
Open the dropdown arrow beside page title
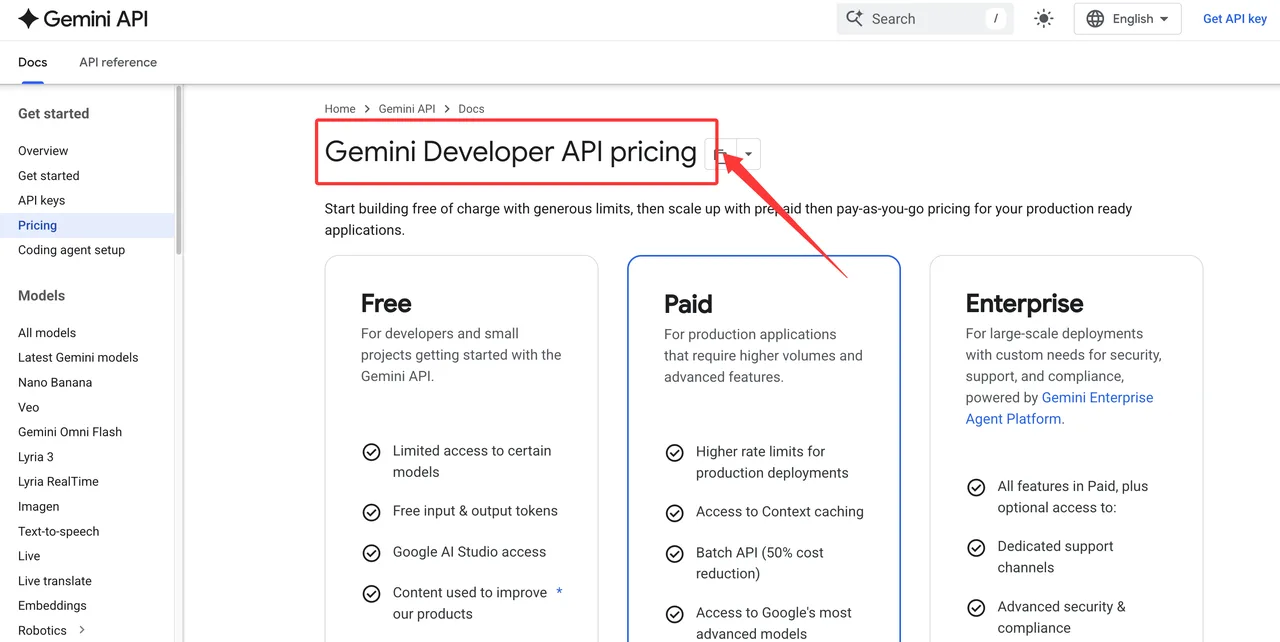749,154
